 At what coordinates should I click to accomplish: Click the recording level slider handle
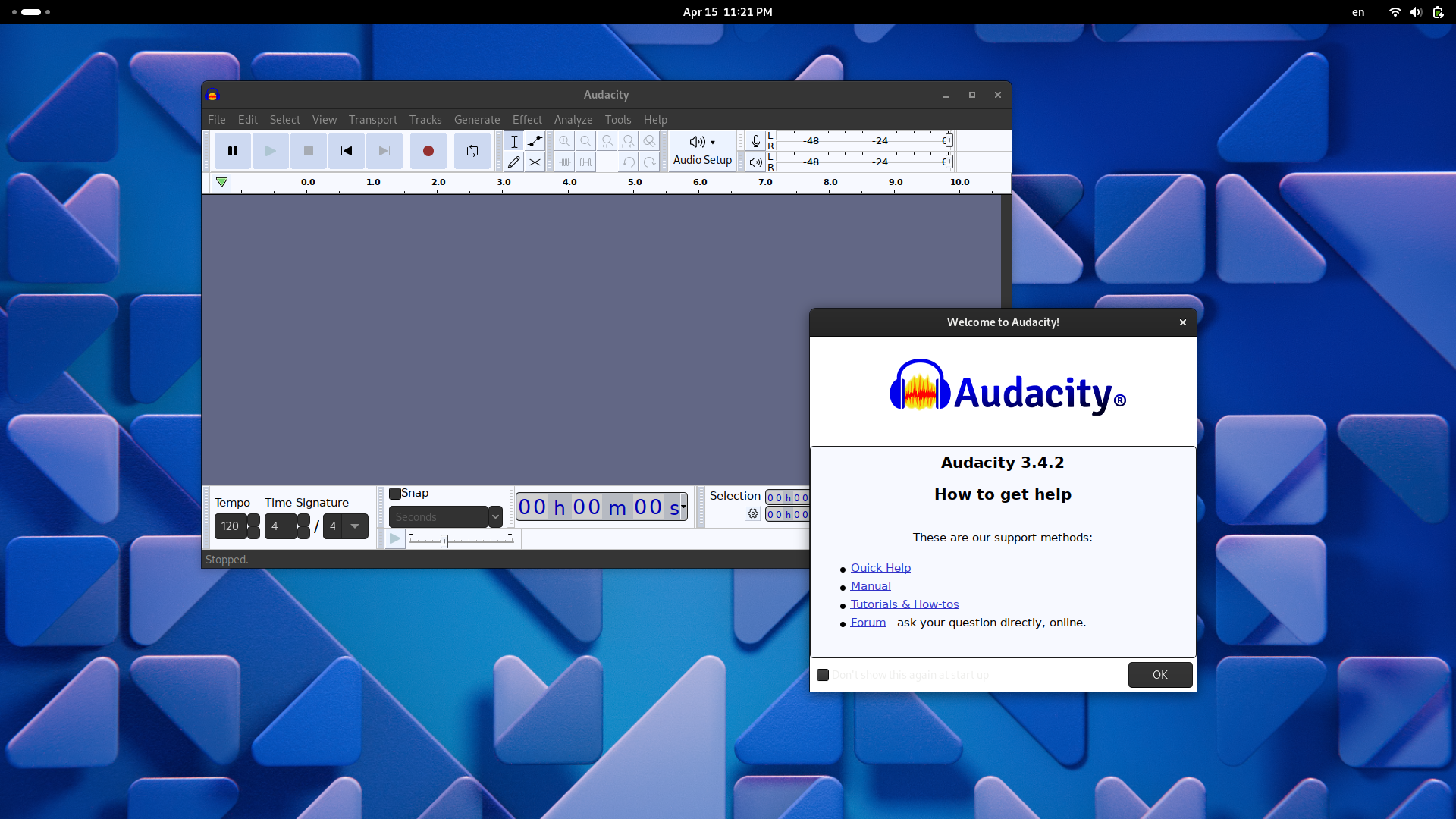tap(948, 140)
